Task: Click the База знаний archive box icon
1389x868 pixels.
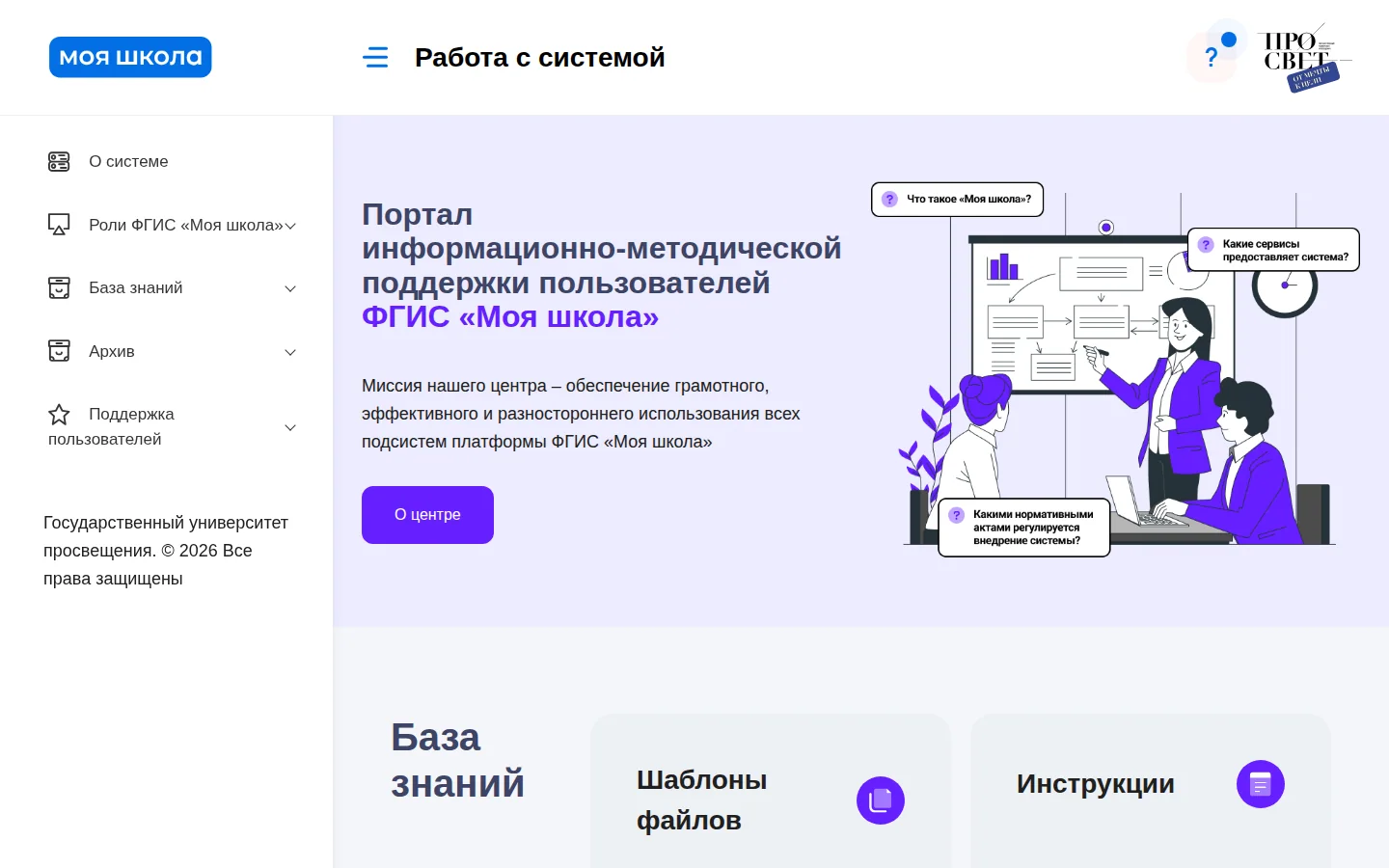Action: [x=59, y=287]
